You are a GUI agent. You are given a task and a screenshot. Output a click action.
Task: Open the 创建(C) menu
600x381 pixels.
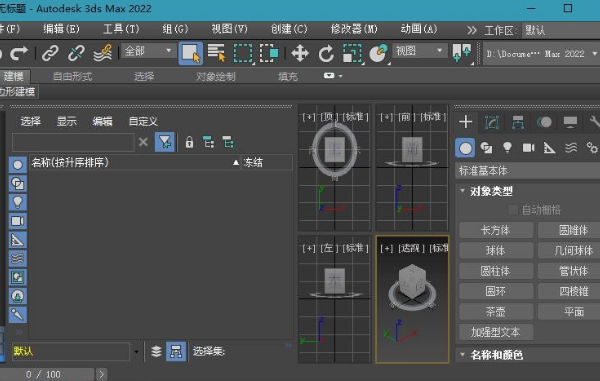point(289,29)
